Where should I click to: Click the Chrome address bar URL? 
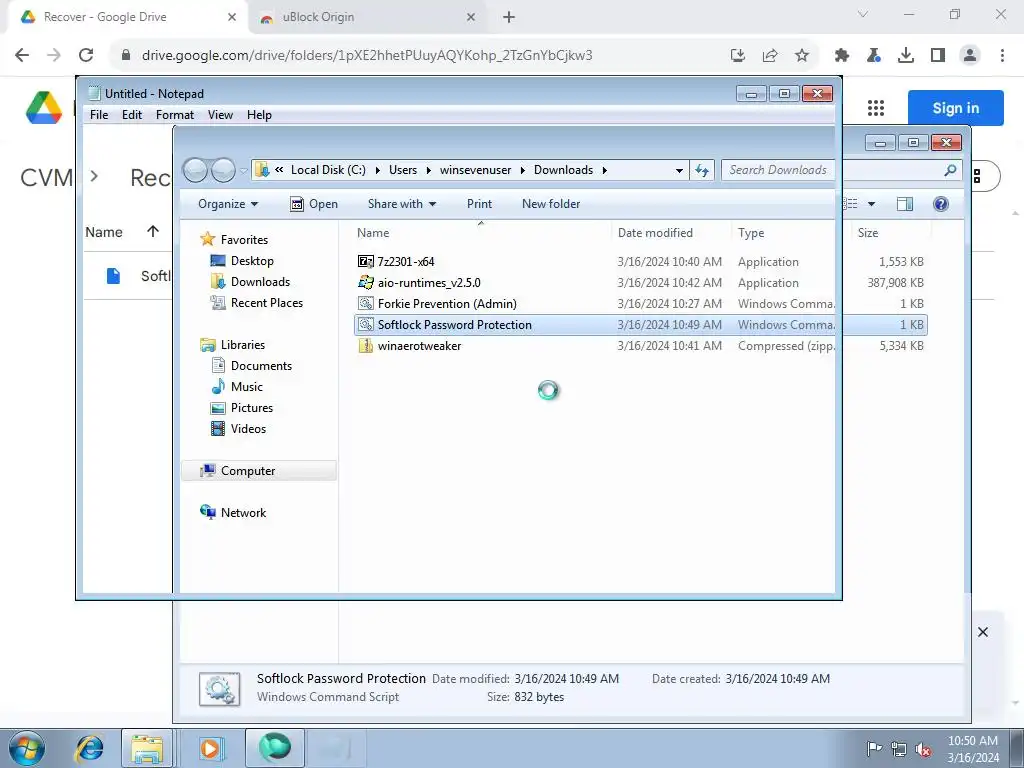pos(367,56)
